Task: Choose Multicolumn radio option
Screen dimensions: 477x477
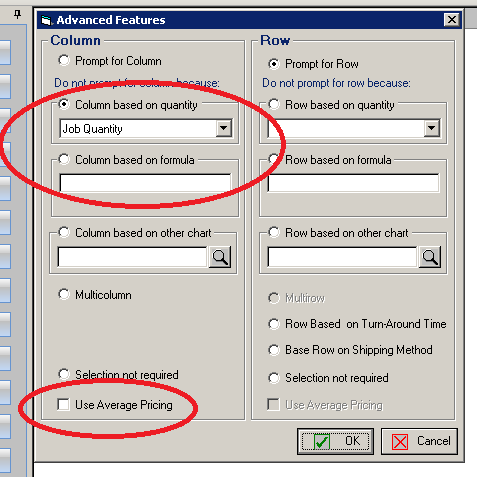Action: tap(64, 294)
